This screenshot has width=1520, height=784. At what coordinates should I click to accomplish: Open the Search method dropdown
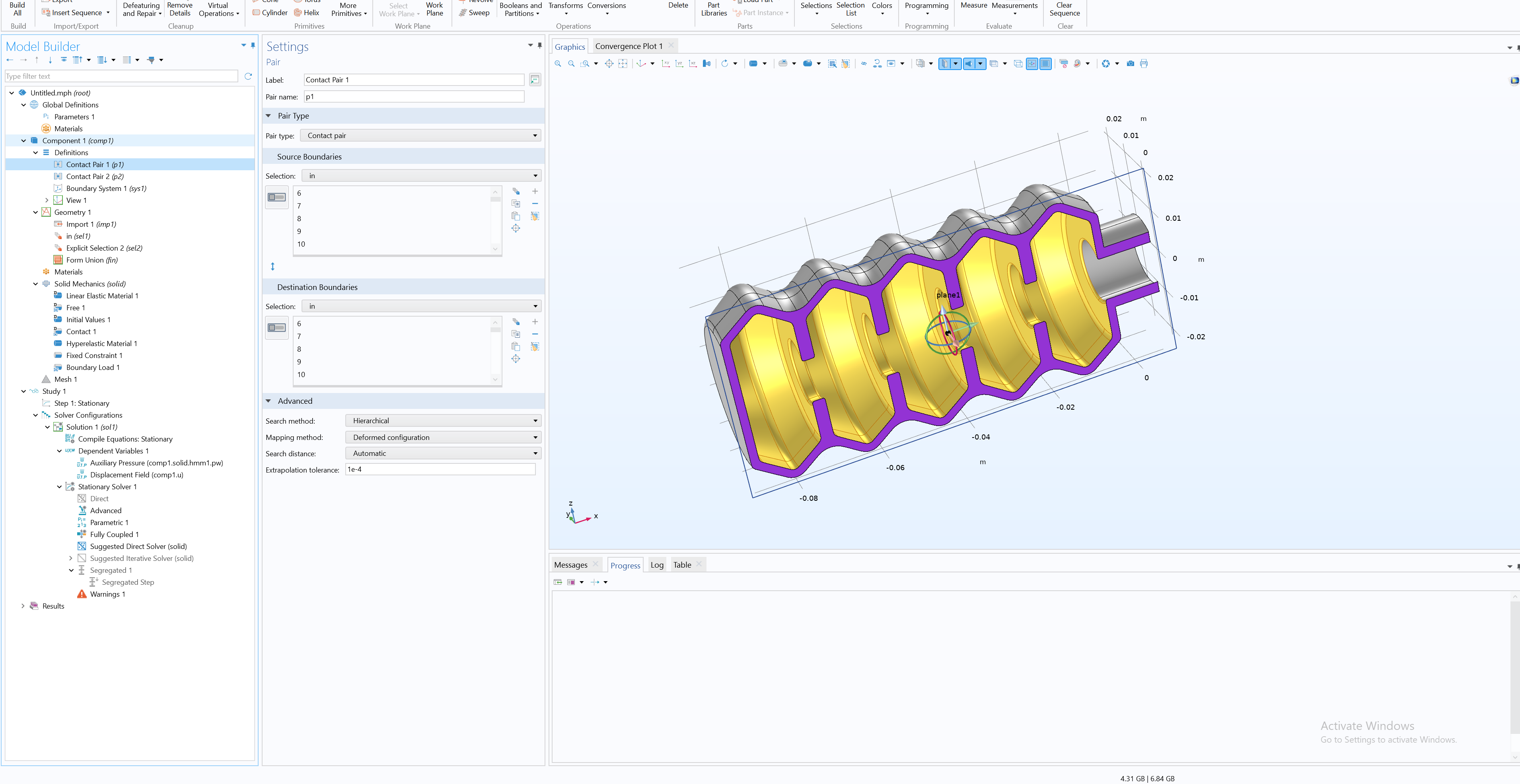coord(443,420)
